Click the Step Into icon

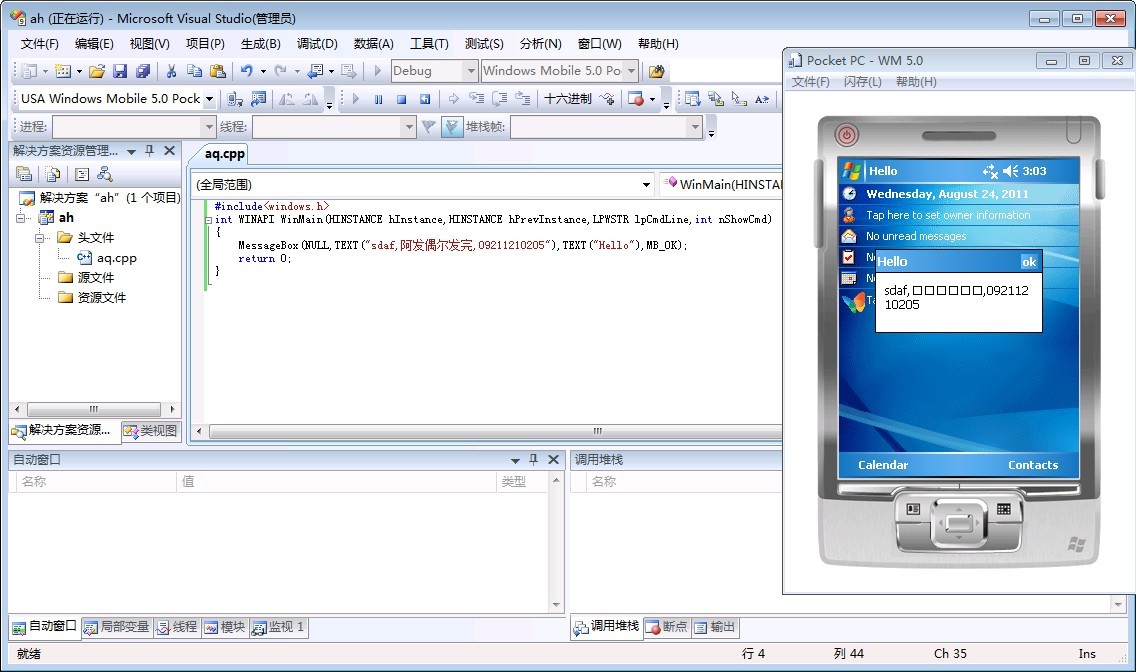pyautogui.click(x=477, y=99)
